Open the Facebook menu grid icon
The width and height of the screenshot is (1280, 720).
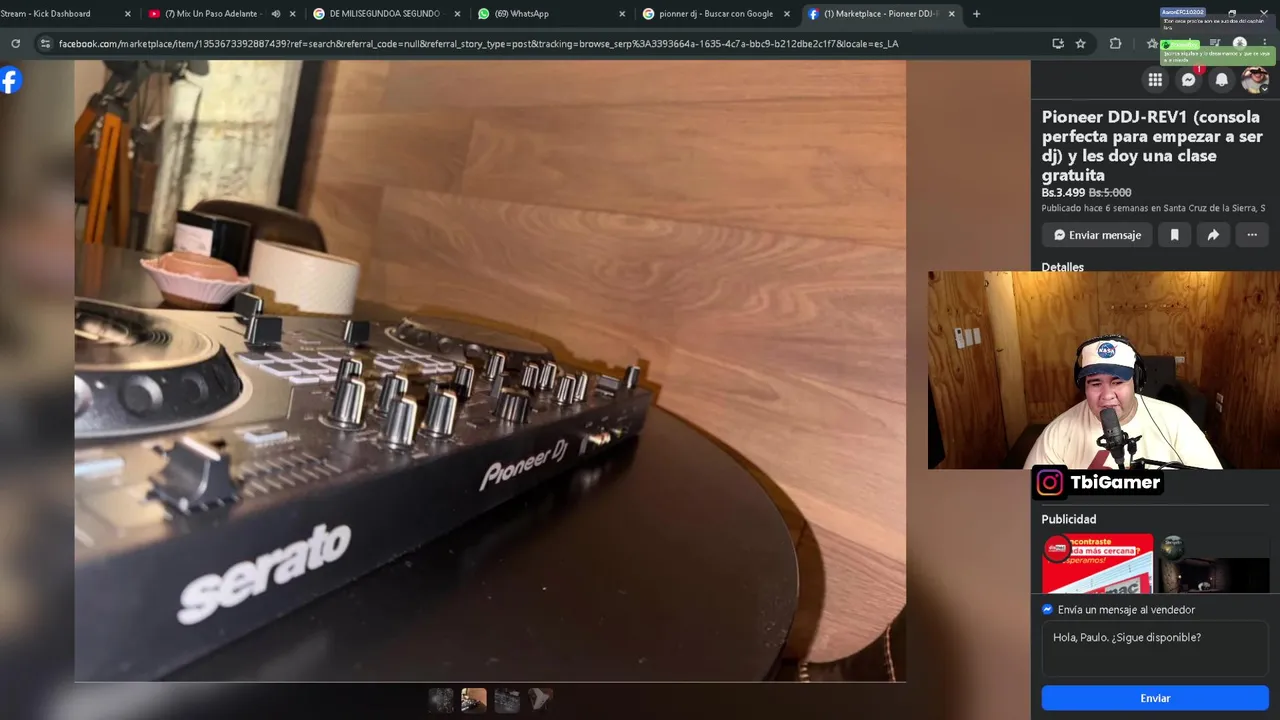pos(1155,80)
